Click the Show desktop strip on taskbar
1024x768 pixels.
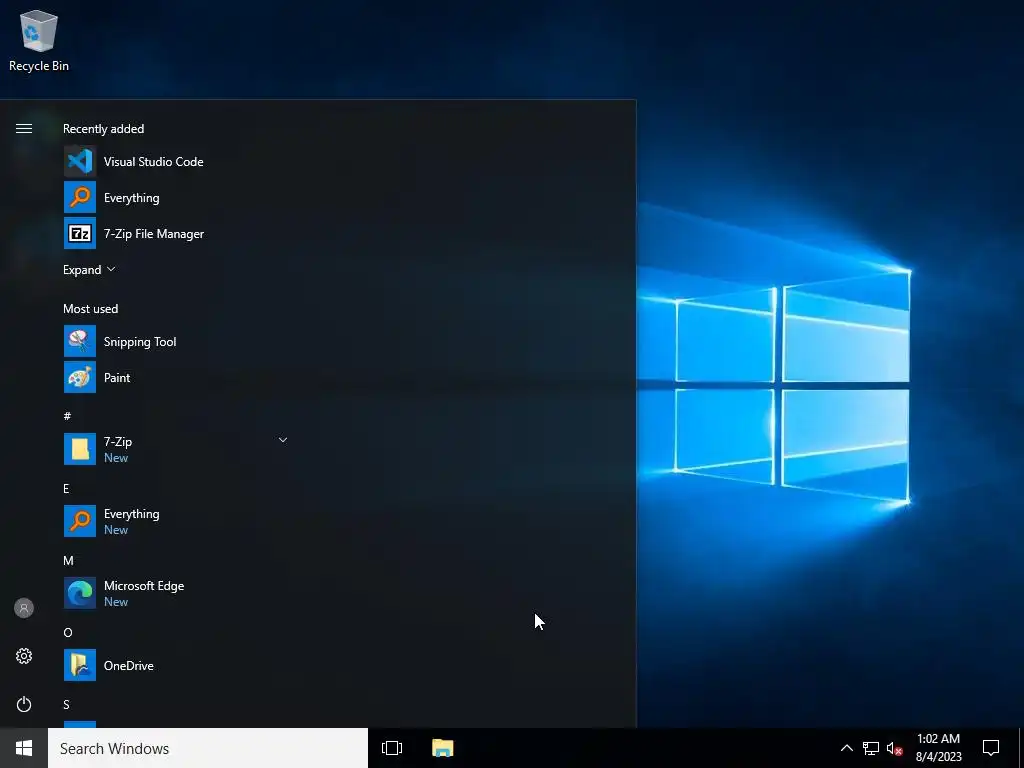tap(1021, 748)
